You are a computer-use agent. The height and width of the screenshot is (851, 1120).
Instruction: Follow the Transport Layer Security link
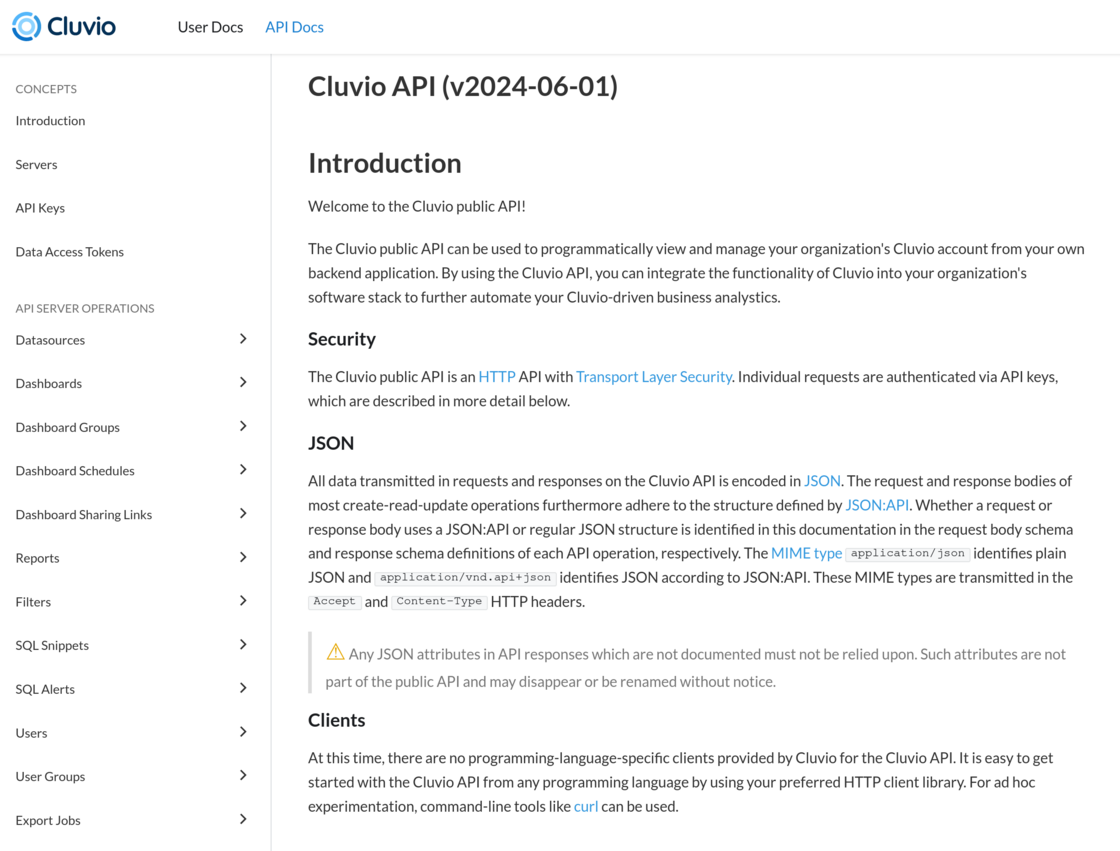tap(654, 376)
